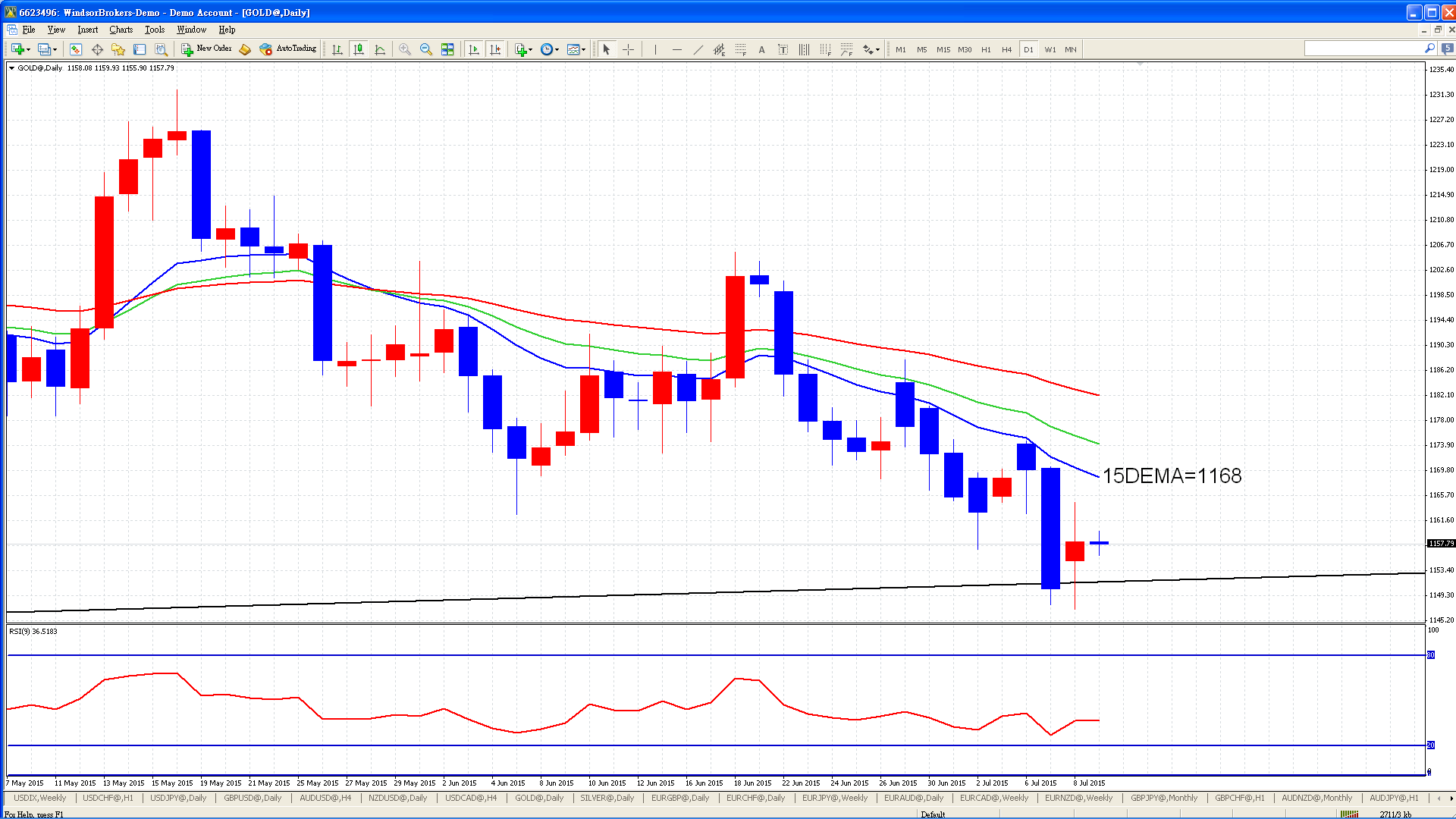Open the File menu
The image size is (1456, 819).
pos(29,30)
